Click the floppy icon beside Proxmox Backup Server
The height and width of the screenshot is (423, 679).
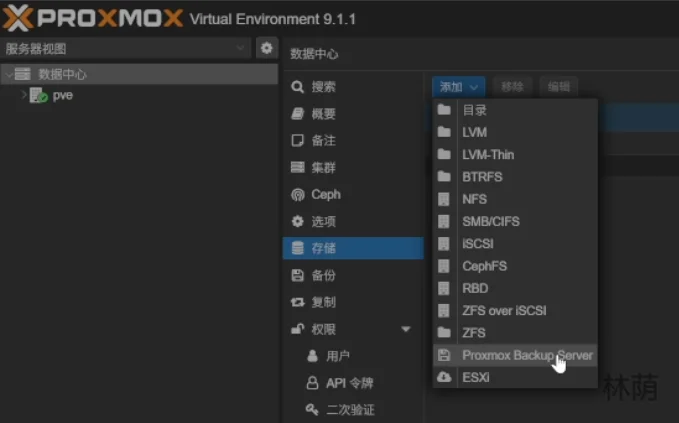tap(444, 355)
